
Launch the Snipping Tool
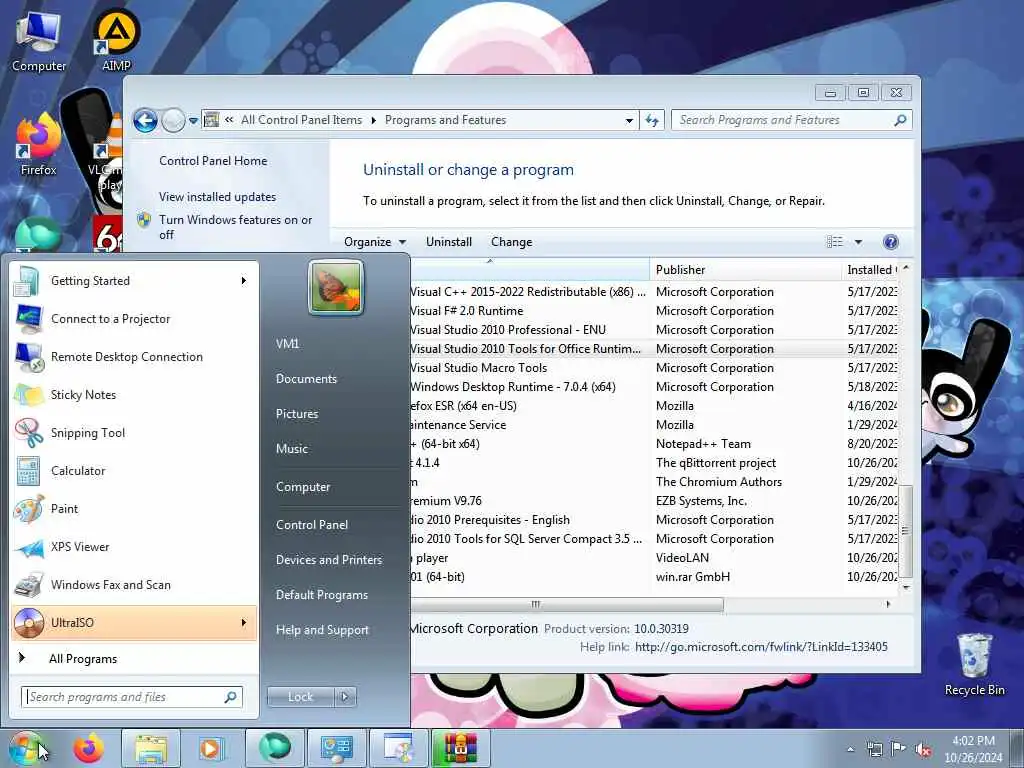(134, 432)
